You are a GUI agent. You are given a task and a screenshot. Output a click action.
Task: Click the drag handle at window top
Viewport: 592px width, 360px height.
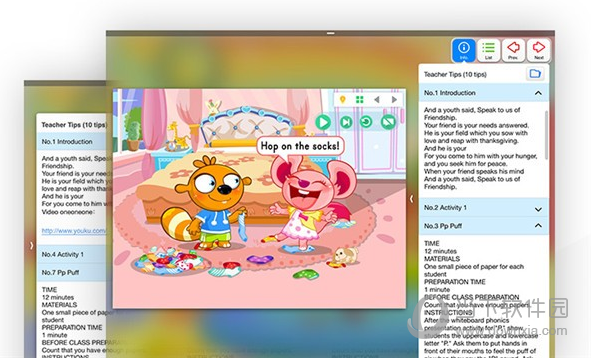(x=331, y=33)
